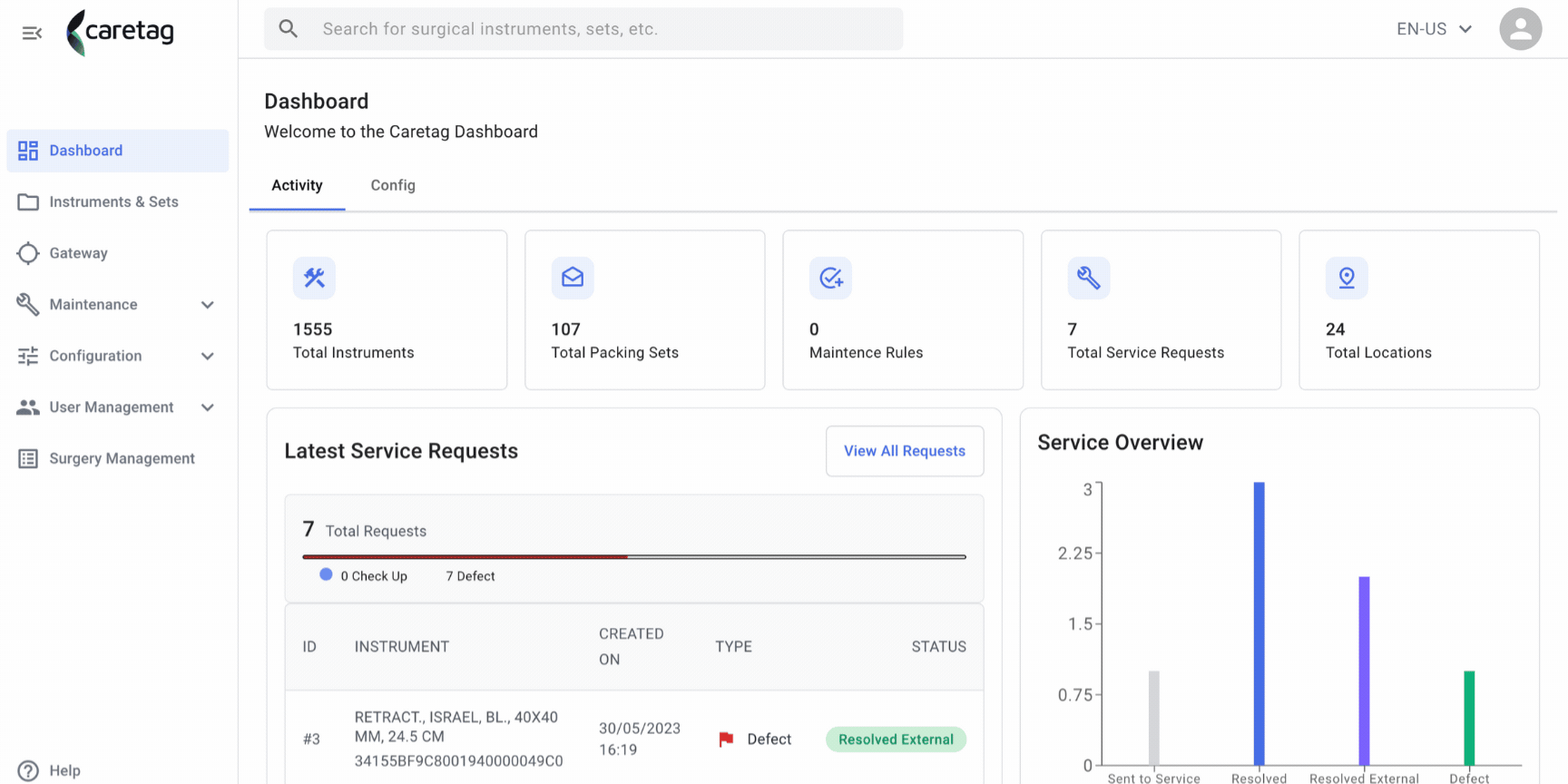This screenshot has height=784, width=1568.
Task: Click the Maintence Rules checkmark icon
Action: [831, 278]
